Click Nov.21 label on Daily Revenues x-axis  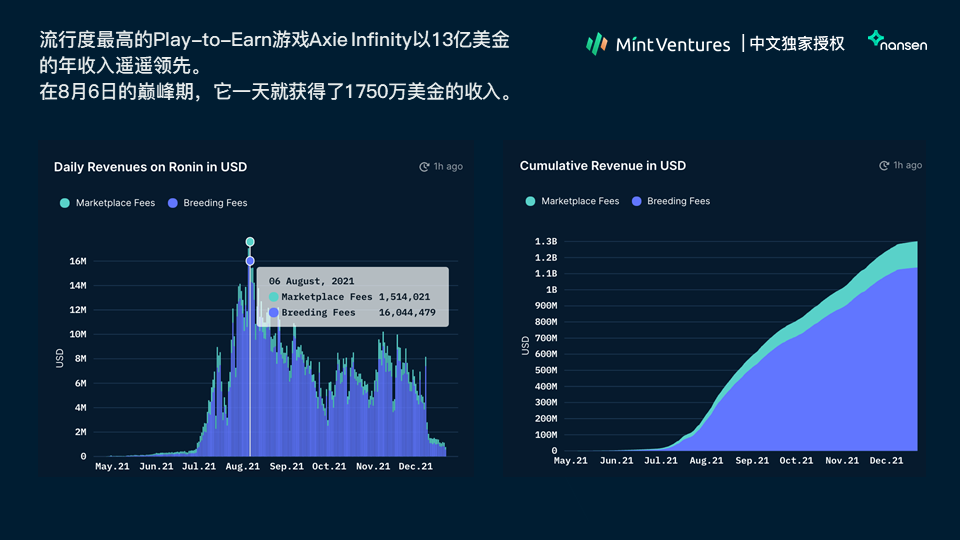tap(373, 467)
